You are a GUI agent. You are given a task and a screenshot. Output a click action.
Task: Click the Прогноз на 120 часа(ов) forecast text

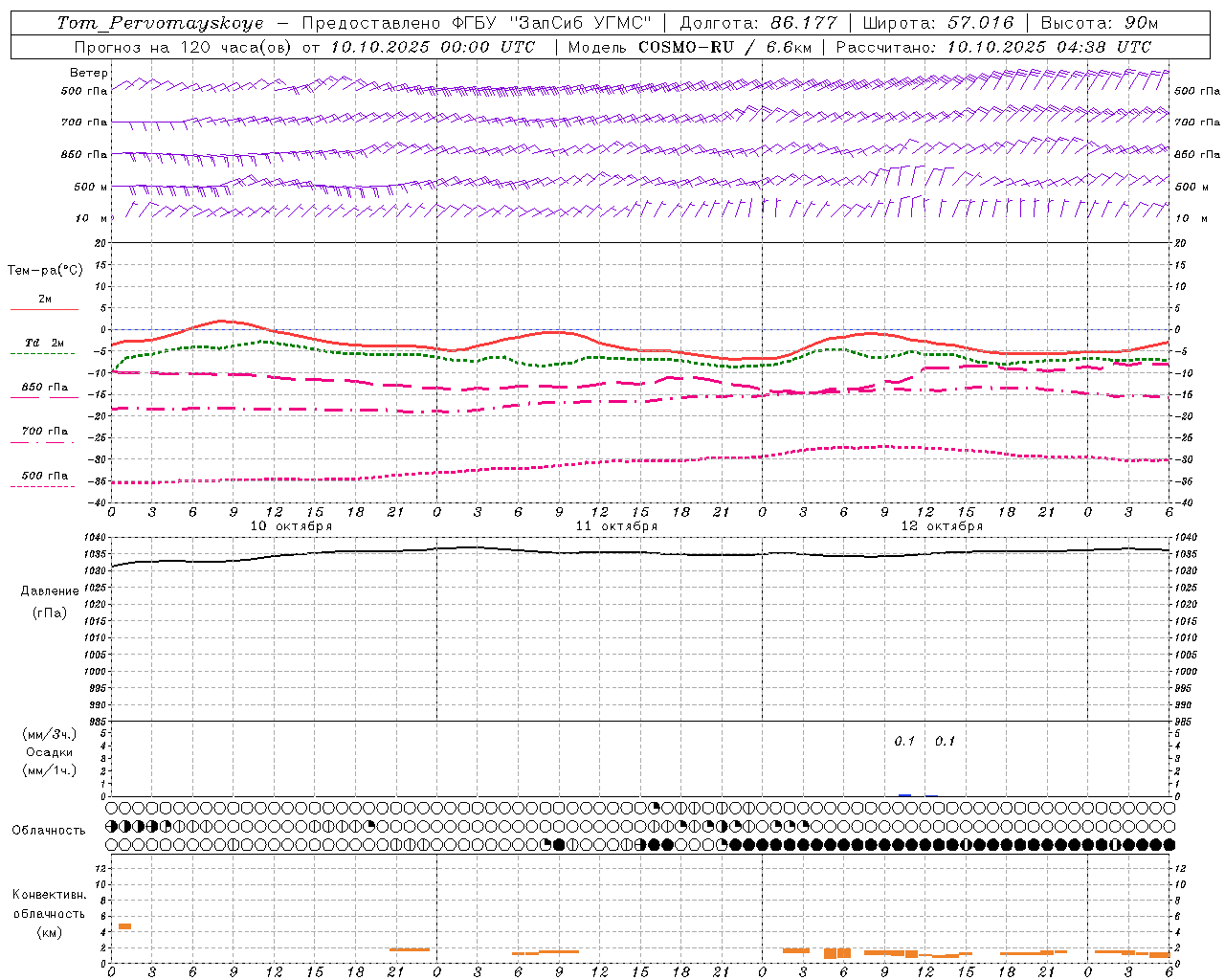pyautogui.click(x=183, y=47)
